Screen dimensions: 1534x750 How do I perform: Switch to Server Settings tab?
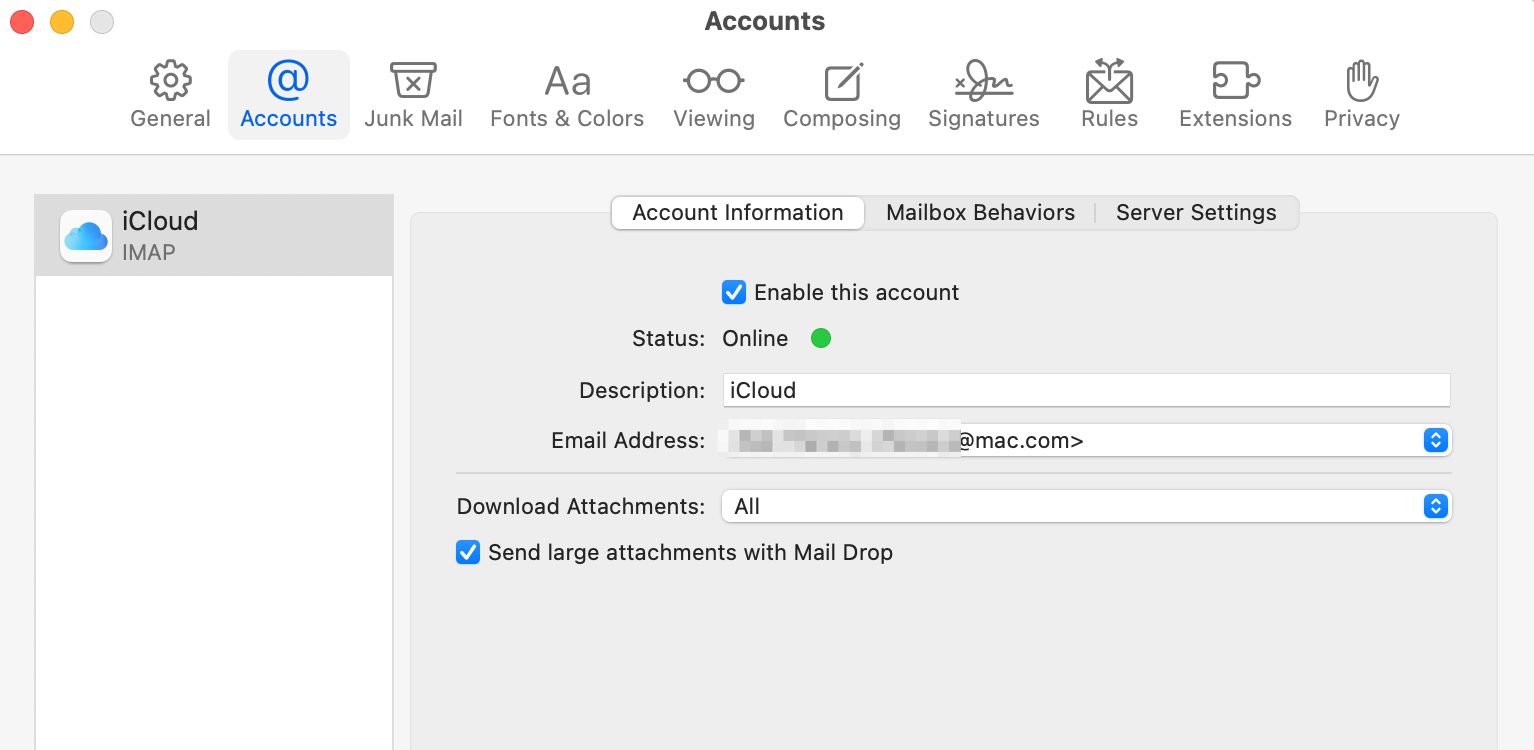click(1196, 213)
